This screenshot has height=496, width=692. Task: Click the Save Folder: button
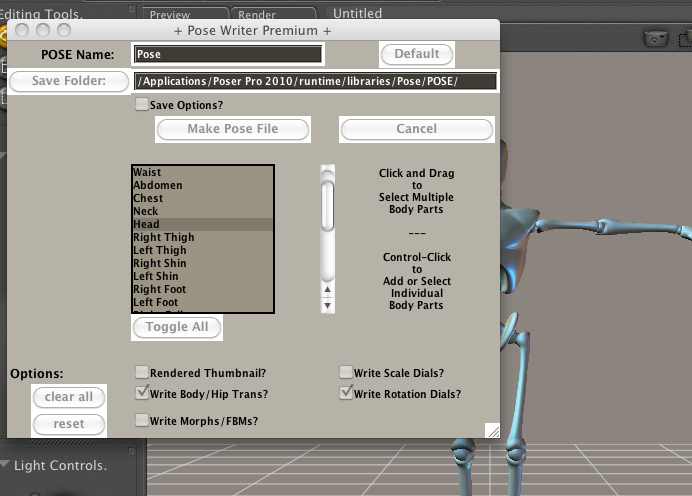[x=69, y=81]
